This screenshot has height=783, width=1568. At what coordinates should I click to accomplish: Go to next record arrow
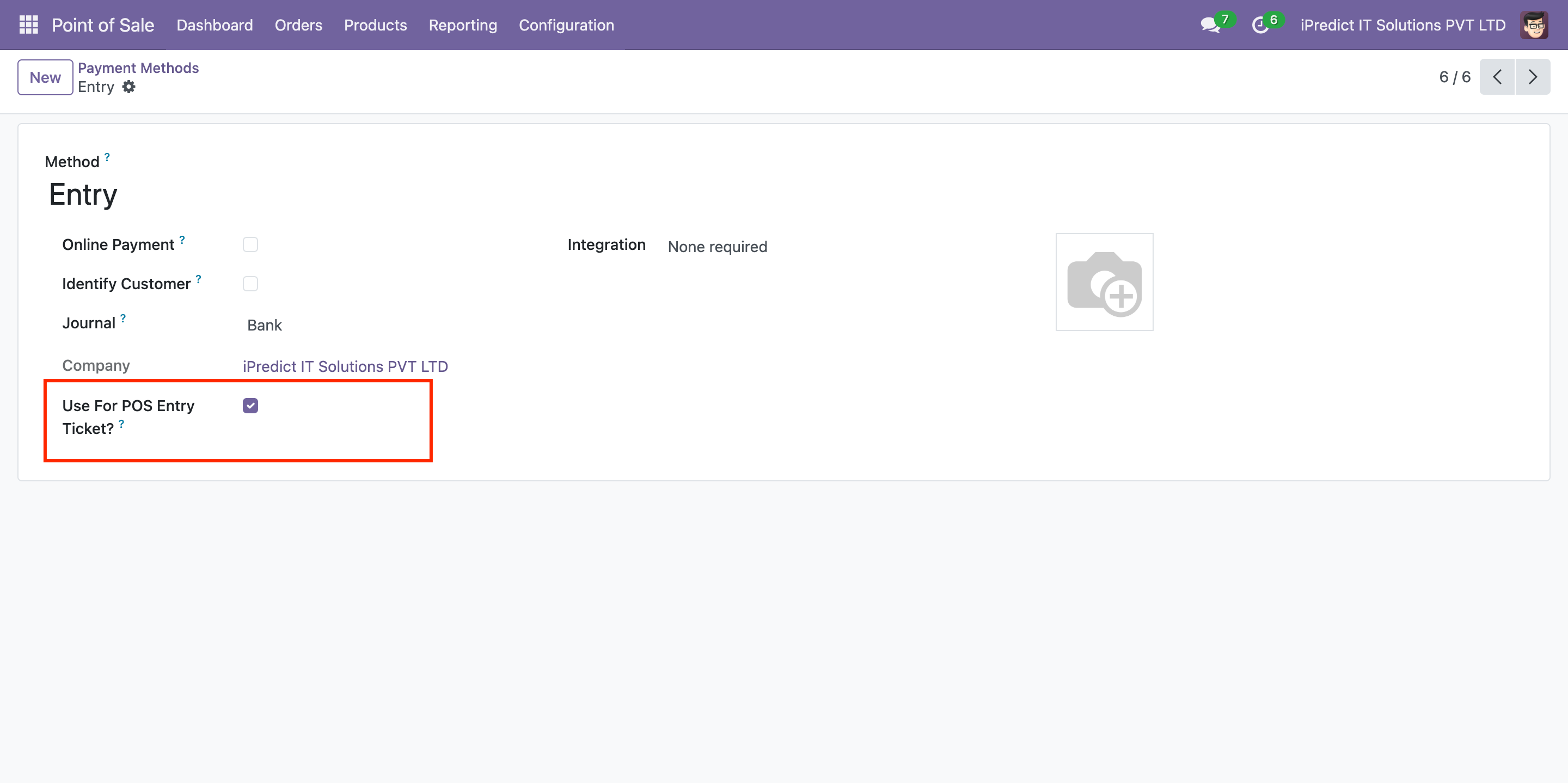1532,77
